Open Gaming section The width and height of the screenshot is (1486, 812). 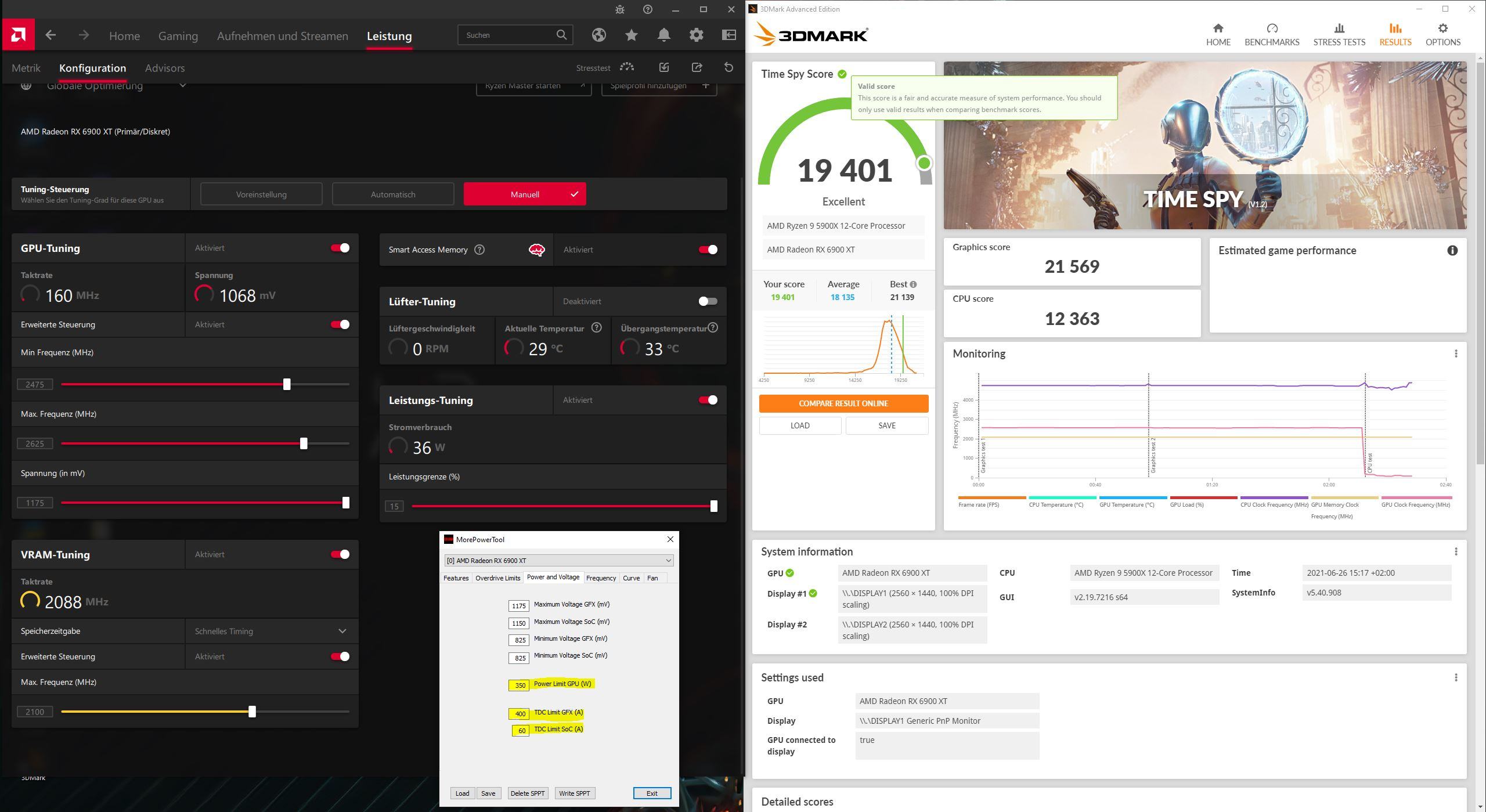click(x=178, y=36)
